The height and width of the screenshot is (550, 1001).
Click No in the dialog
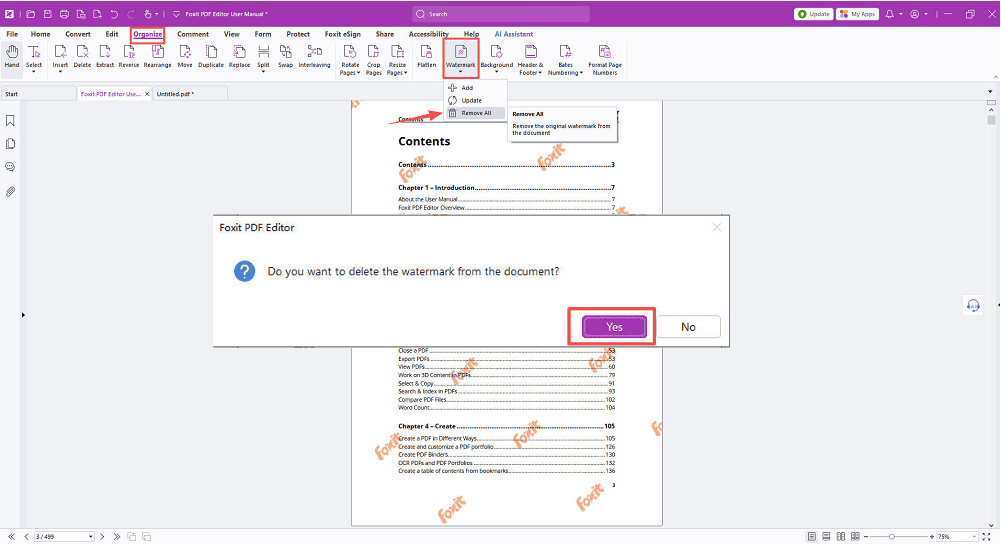[x=688, y=327]
